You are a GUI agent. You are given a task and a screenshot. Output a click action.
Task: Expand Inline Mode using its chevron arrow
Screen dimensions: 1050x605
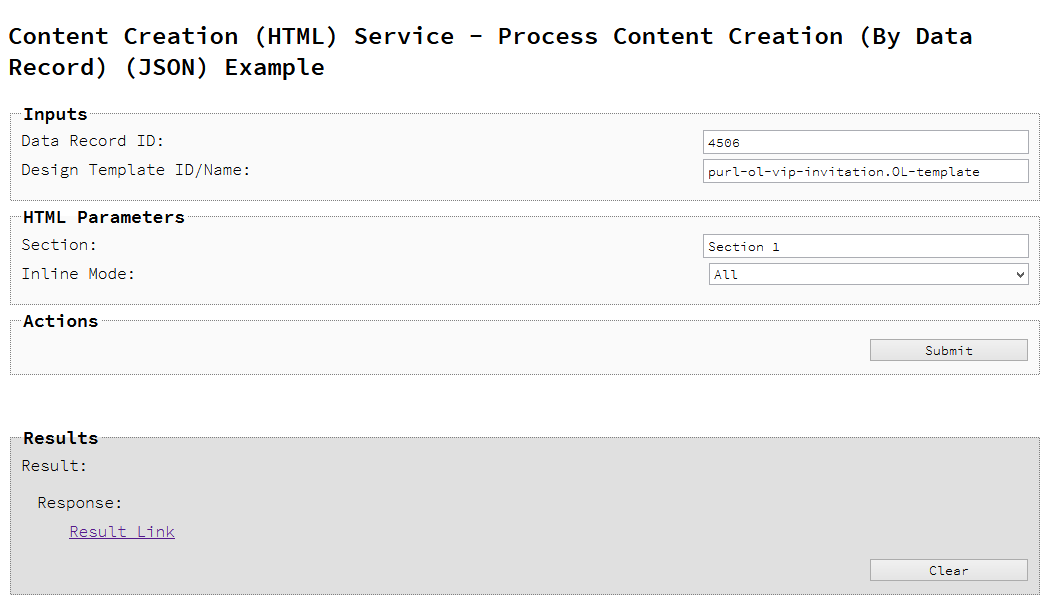1020,274
